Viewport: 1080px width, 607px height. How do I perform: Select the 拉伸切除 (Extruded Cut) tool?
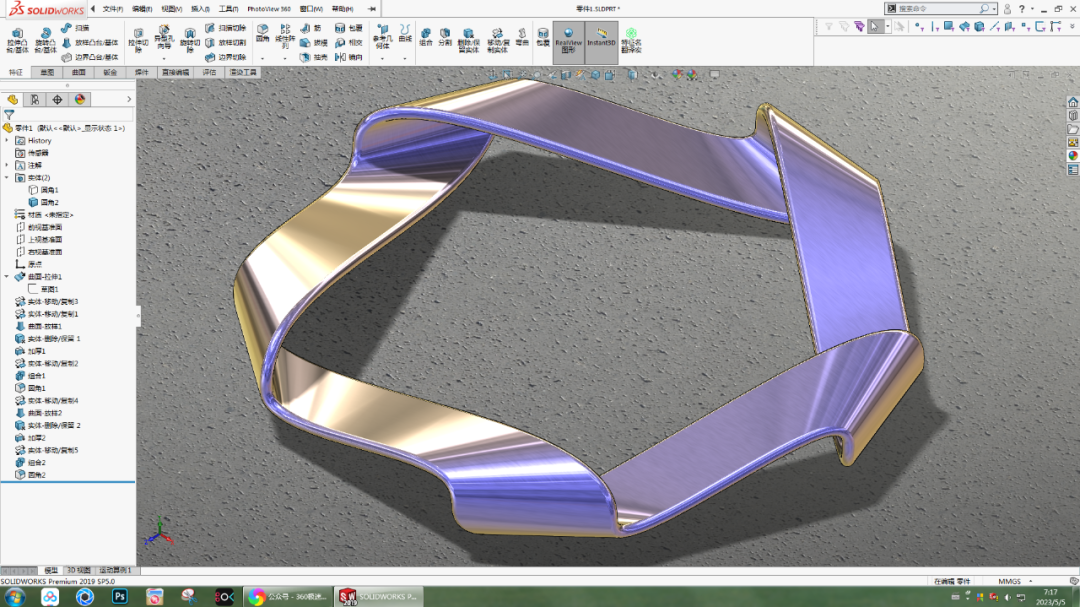point(137,40)
